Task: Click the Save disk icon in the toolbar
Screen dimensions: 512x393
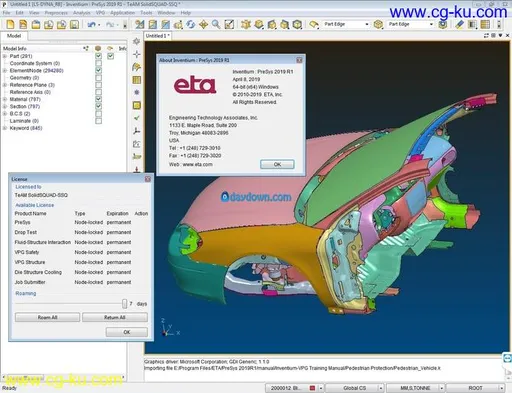Action: click(74, 24)
